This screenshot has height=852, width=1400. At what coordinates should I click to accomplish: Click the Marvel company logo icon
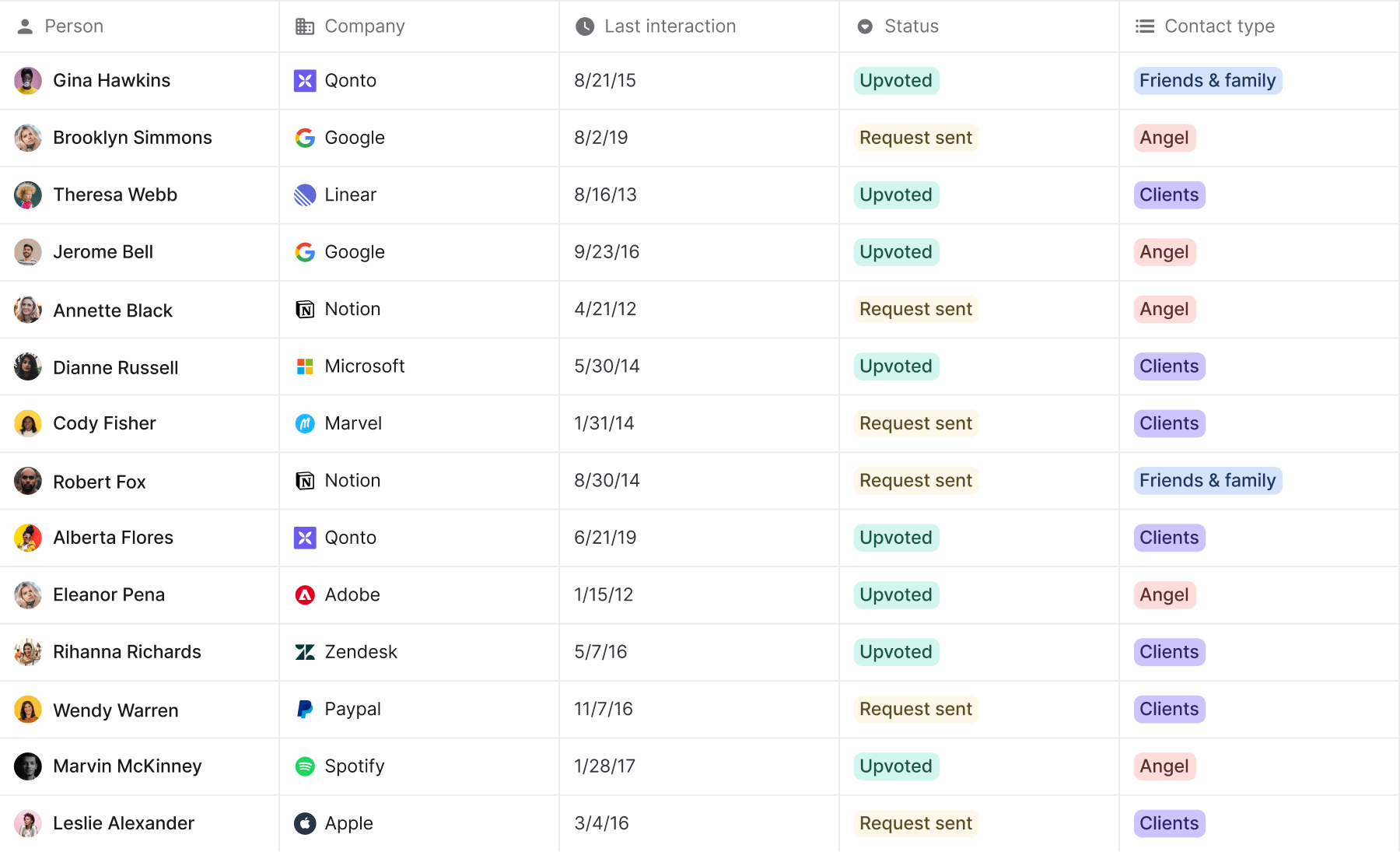(305, 423)
